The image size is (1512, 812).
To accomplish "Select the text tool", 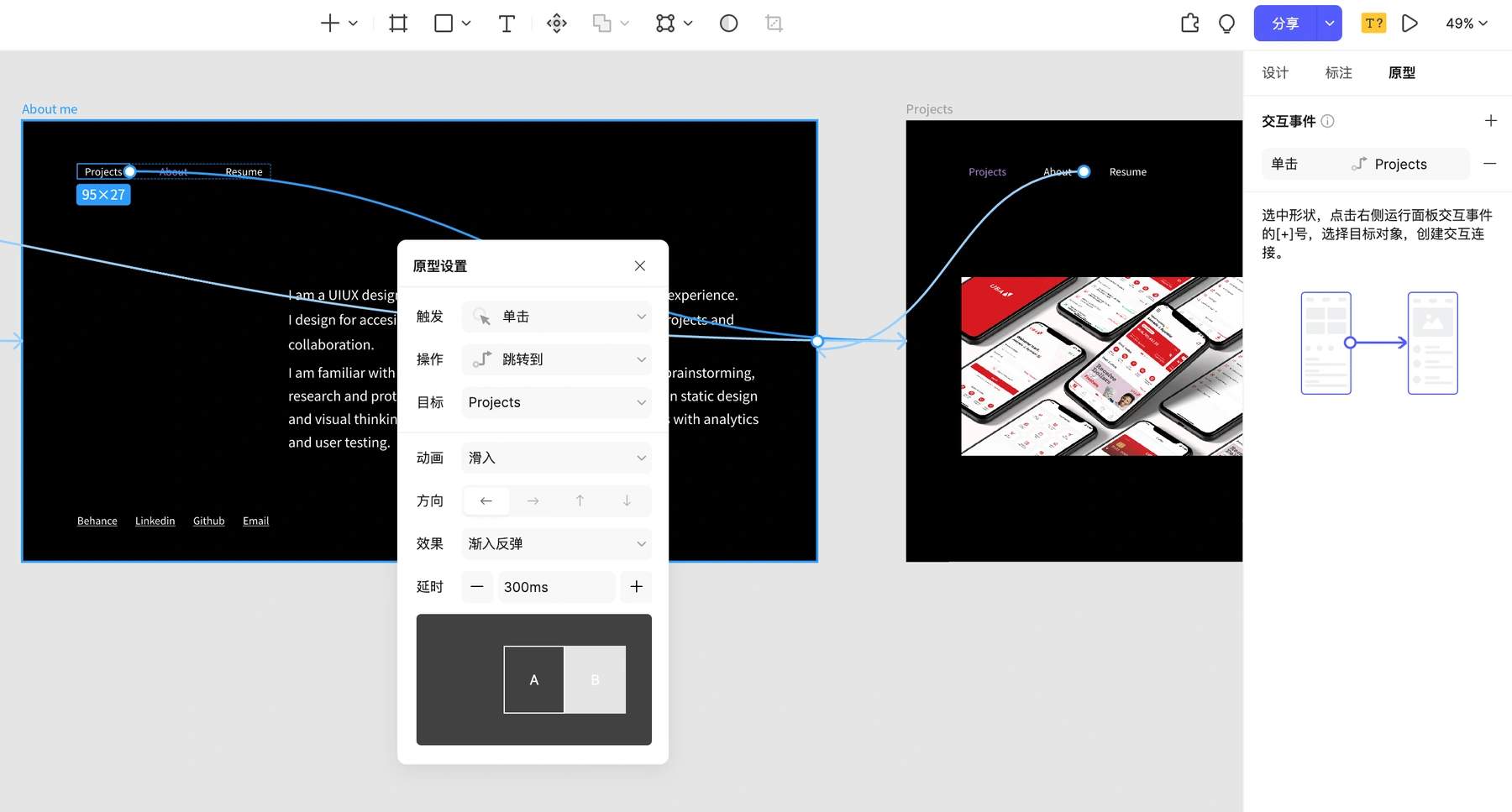I will [x=507, y=24].
